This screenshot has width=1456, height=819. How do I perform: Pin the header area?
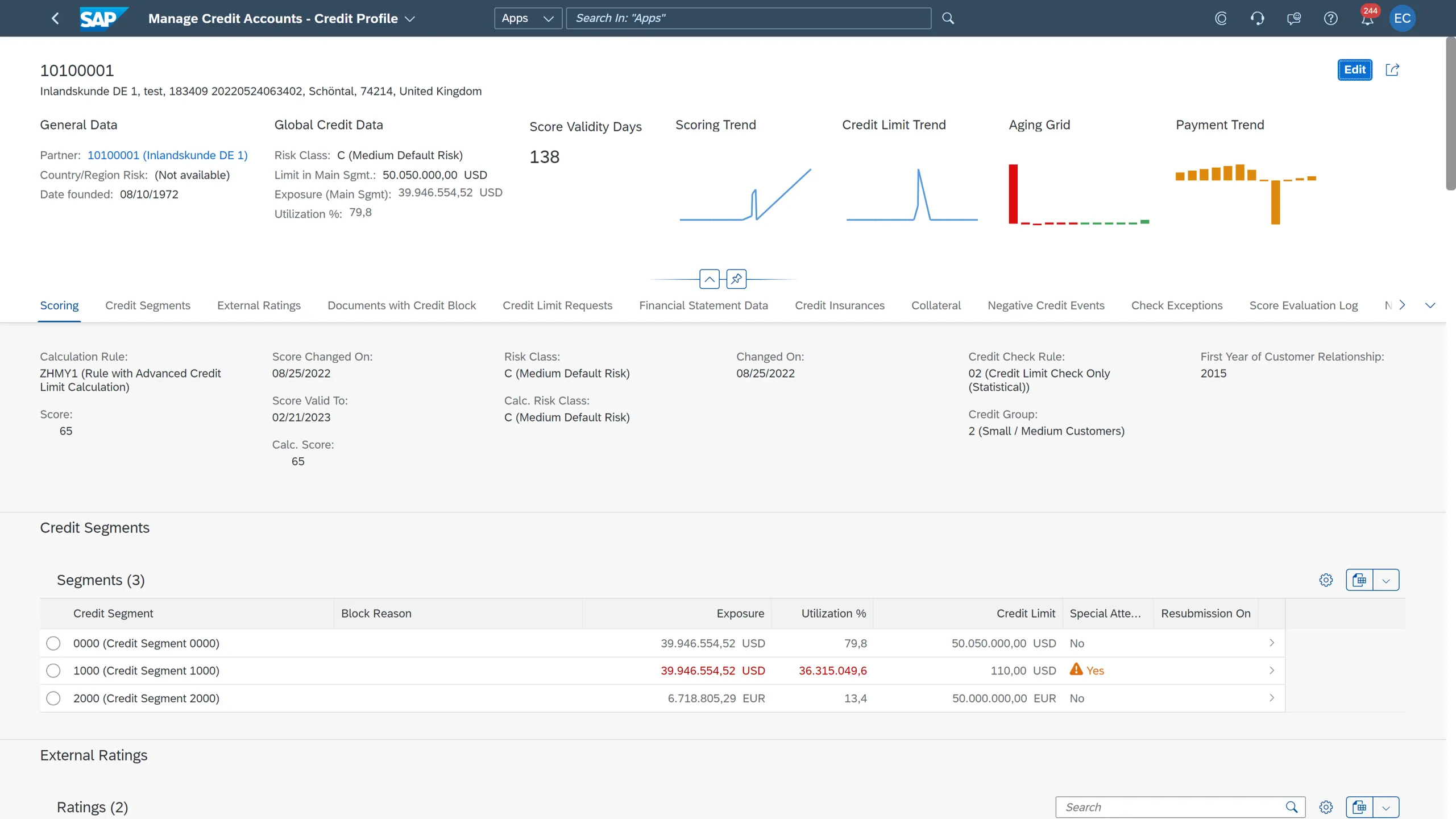click(736, 279)
